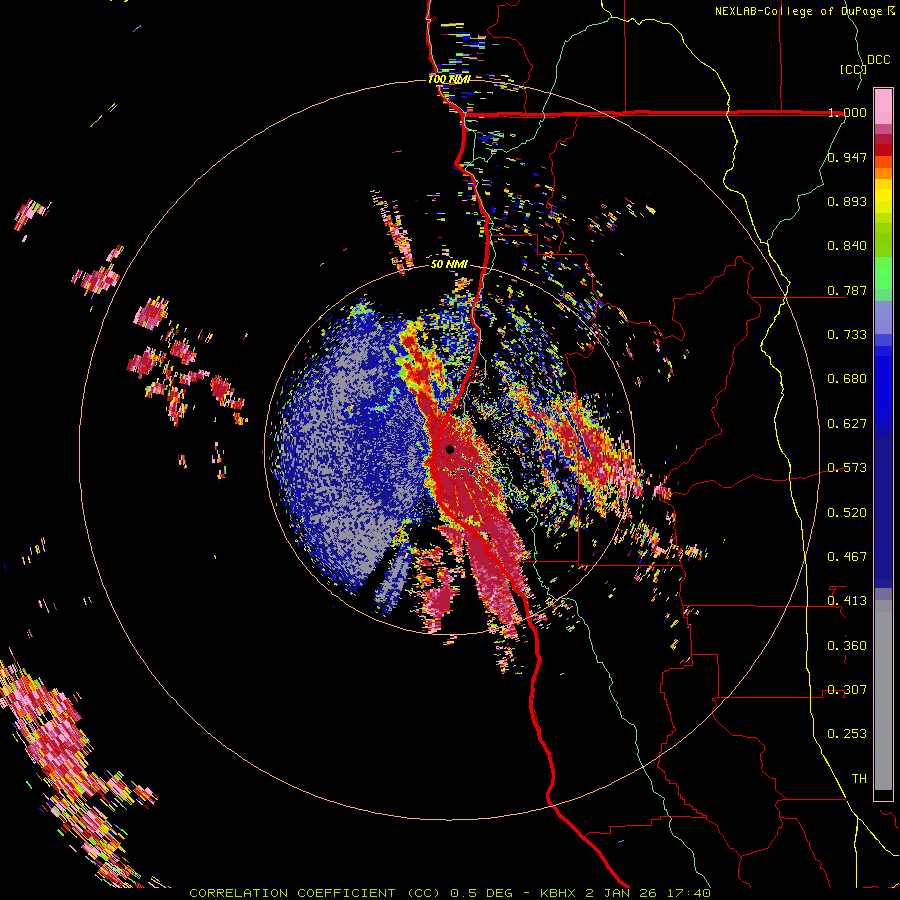Screen dimensions: 900x900
Task: Select the 0.467 legend value
Action: point(847,557)
